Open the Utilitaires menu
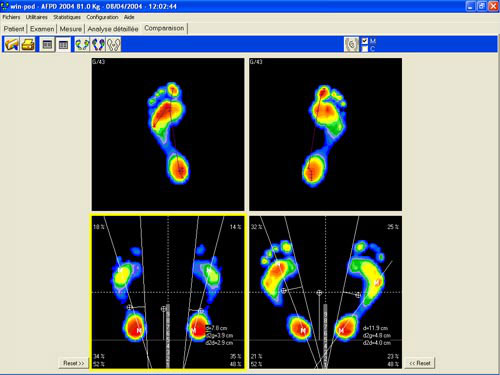 (37, 17)
